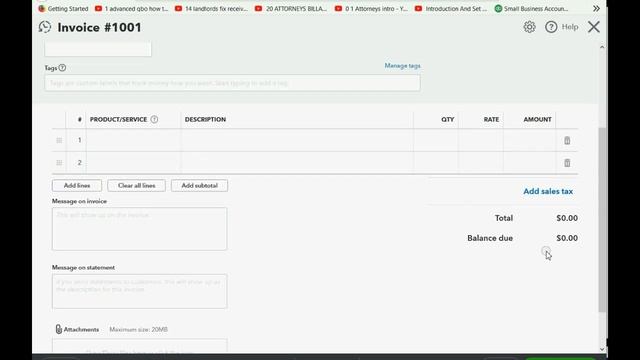Screen dimensions: 640x360
Task: Click the empty field above Tags
Action: tap(98, 49)
